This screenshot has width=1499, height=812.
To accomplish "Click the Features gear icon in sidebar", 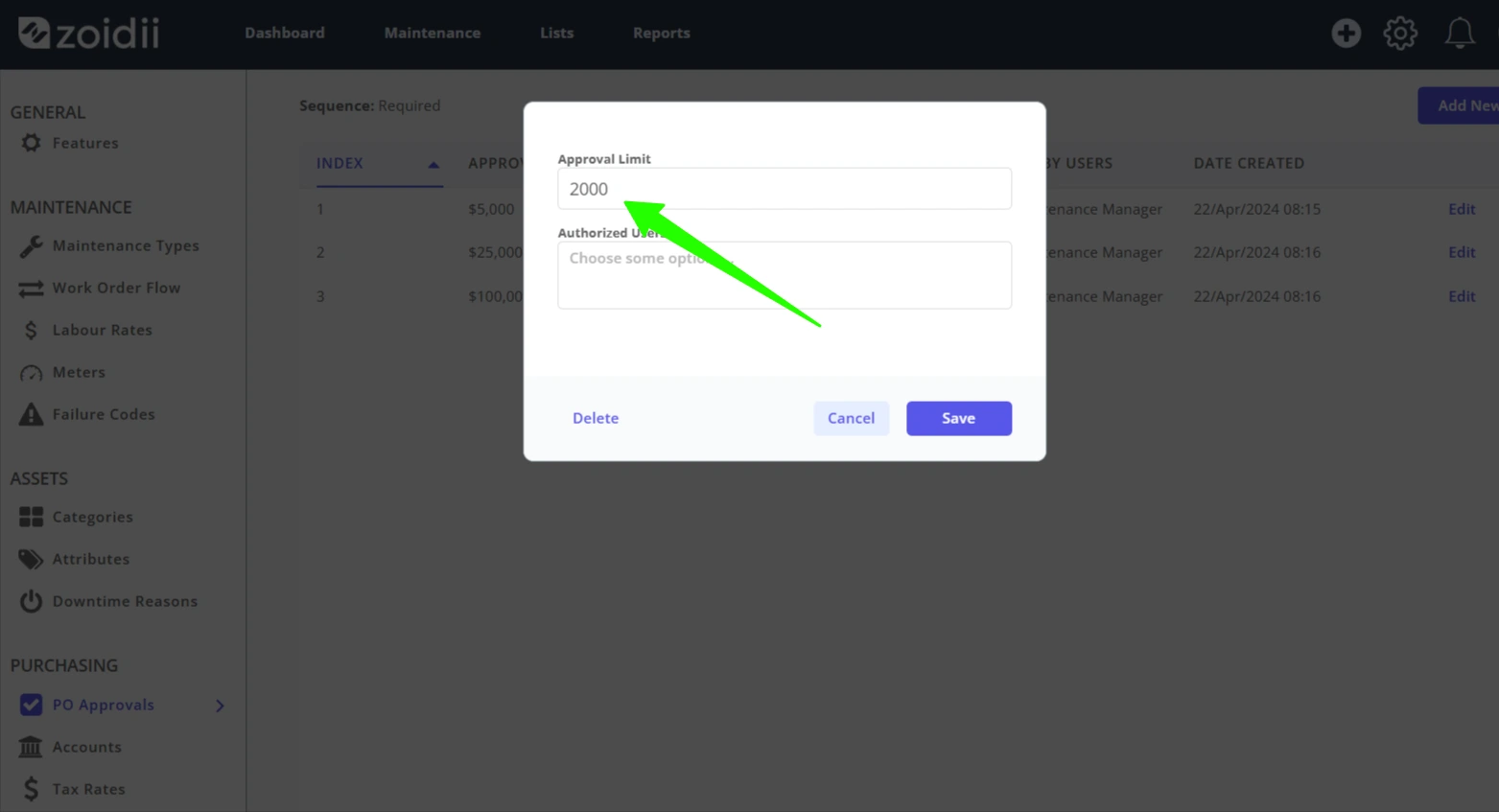I will click(x=31, y=143).
